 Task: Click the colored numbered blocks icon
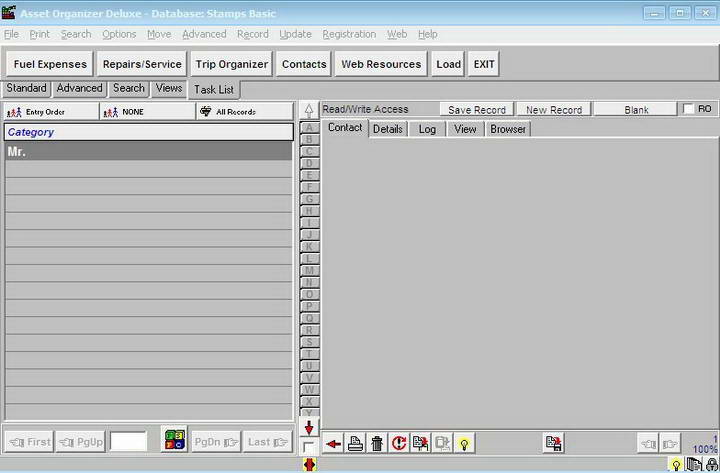point(175,439)
